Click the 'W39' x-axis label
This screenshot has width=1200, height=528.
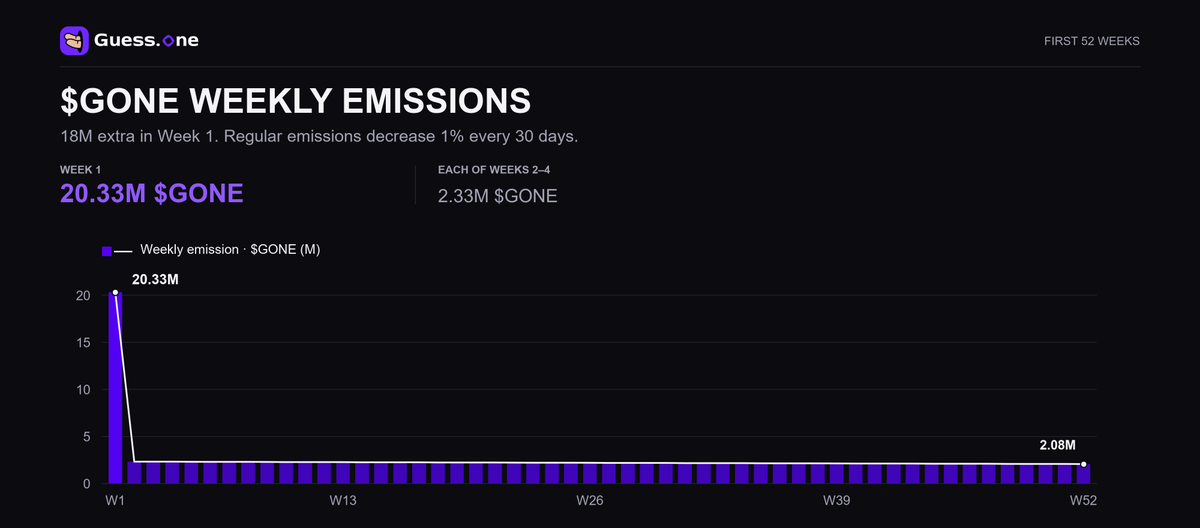[x=837, y=499]
